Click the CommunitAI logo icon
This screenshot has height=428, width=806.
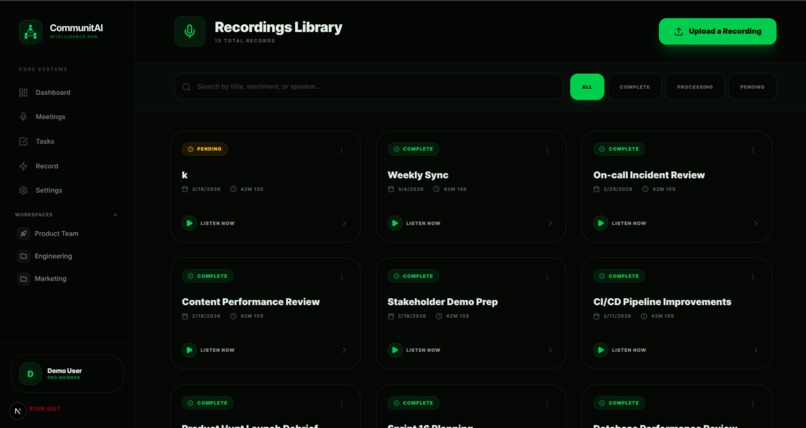point(30,31)
